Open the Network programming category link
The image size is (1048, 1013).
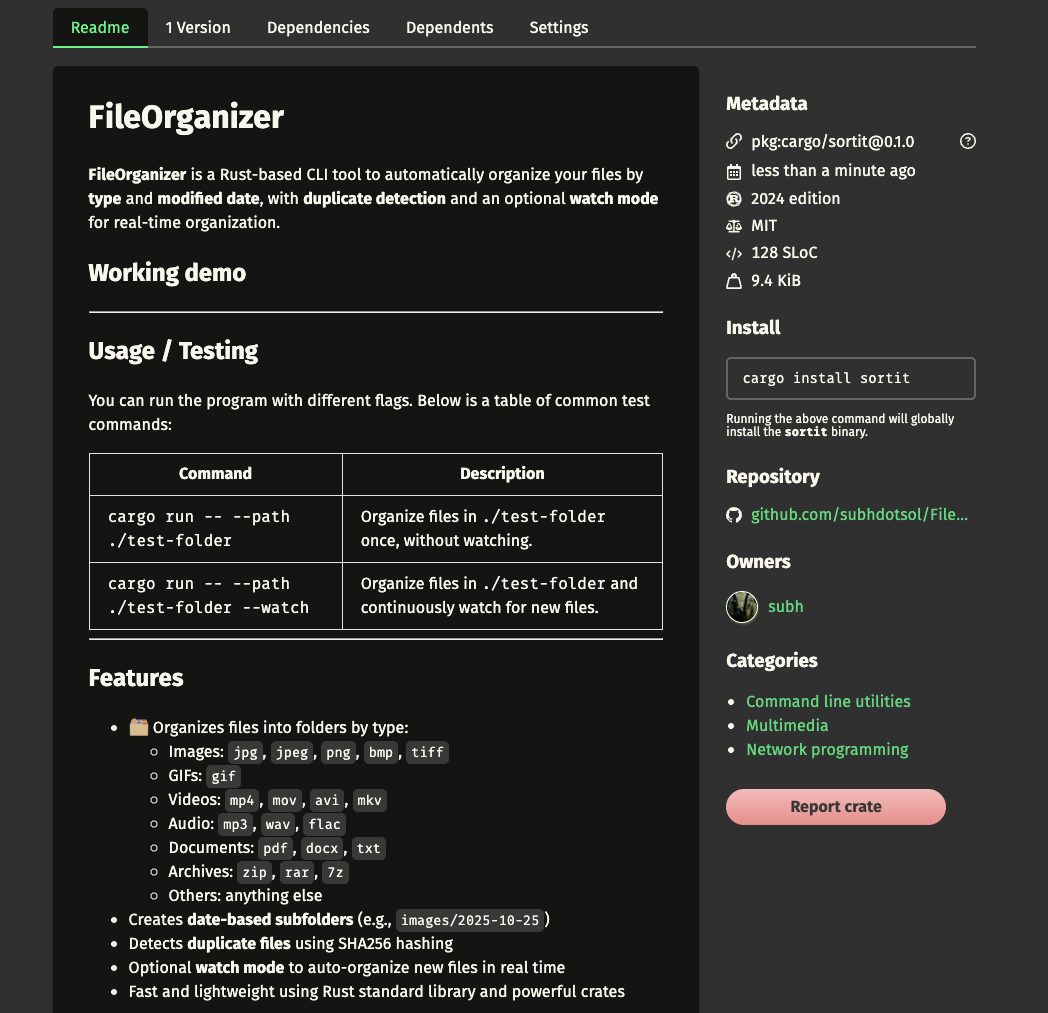[x=827, y=750]
